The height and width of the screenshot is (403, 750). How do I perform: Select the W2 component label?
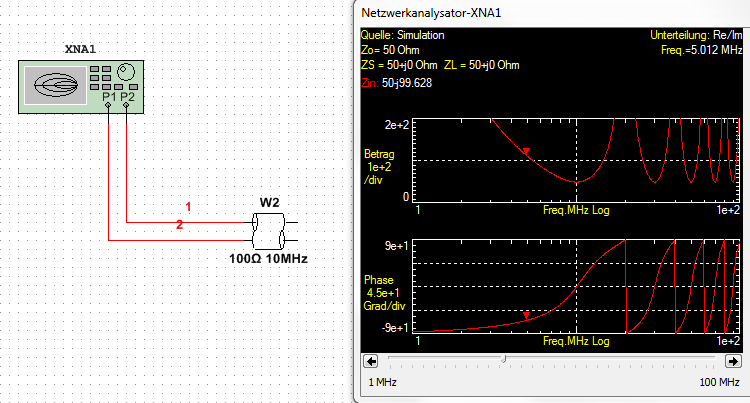pyautogui.click(x=269, y=202)
